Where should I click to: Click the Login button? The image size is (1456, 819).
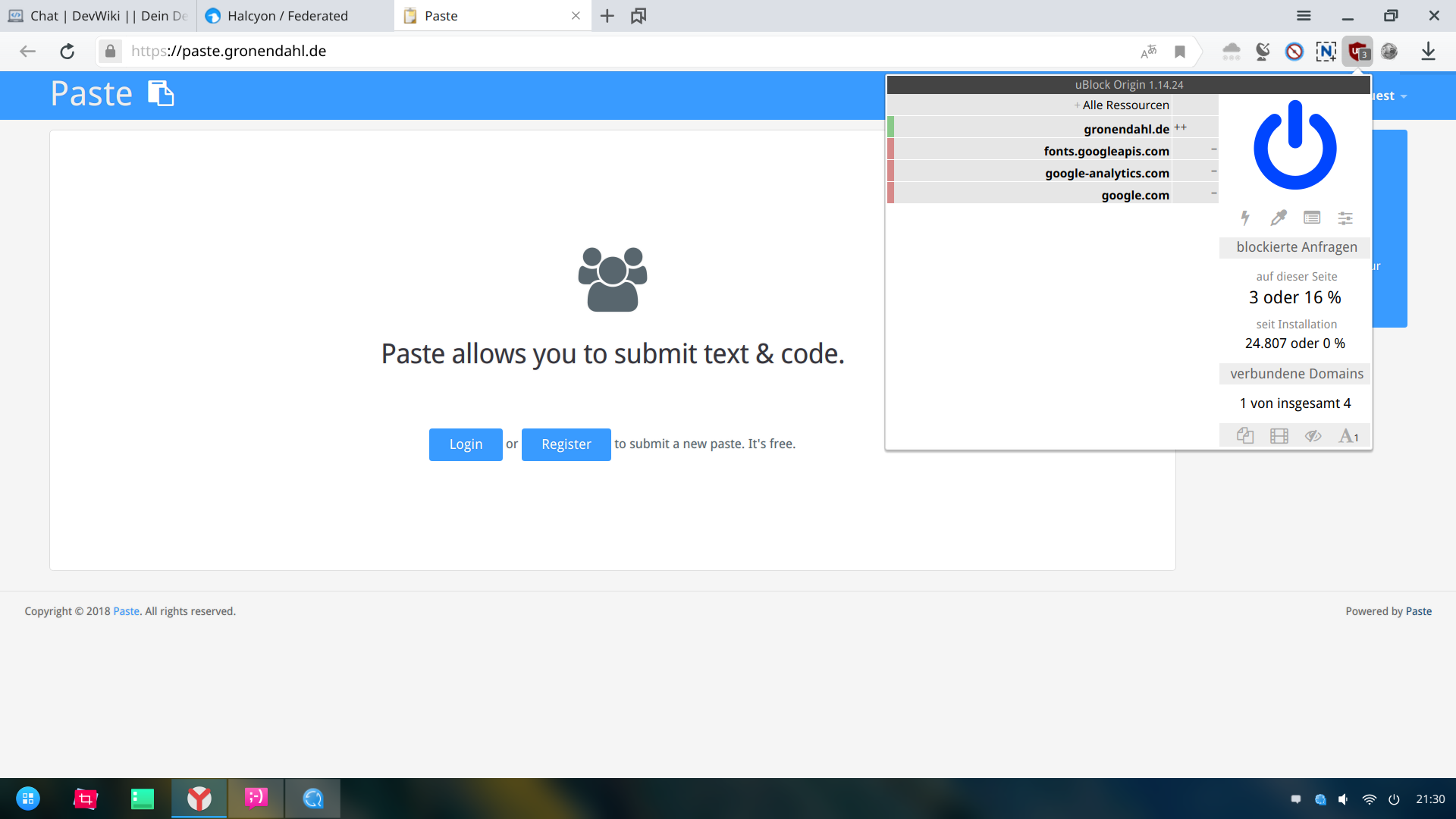(466, 444)
